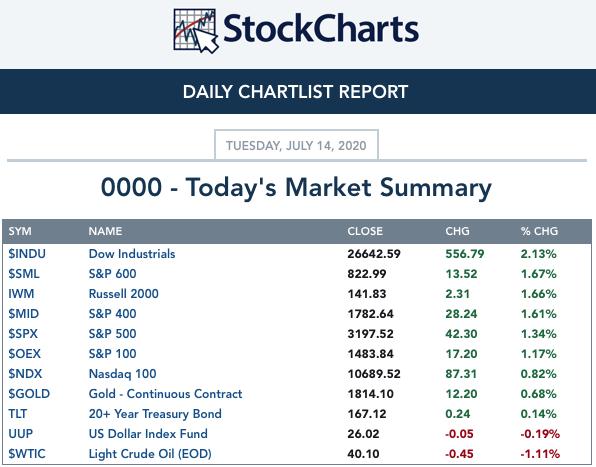Click the TLT ticker symbol

tap(18, 414)
